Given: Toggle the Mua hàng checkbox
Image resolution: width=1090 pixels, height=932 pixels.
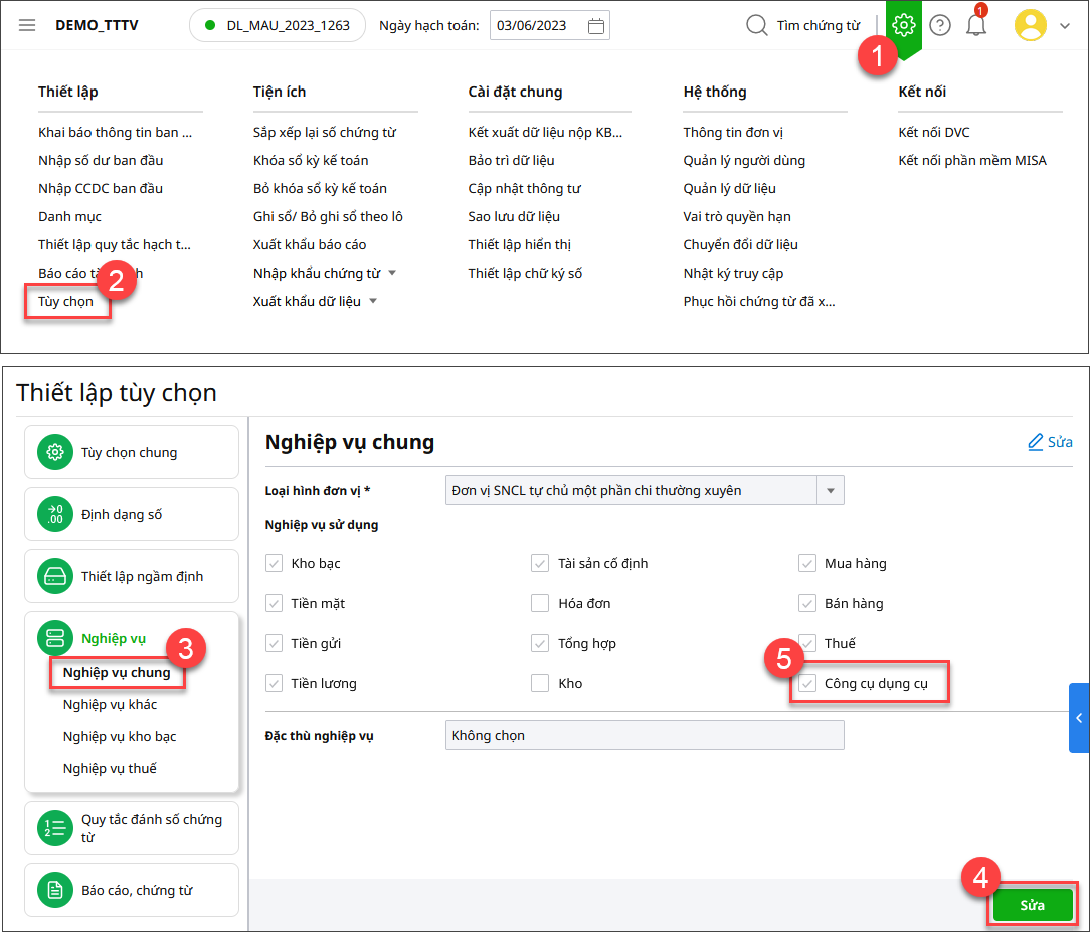Looking at the screenshot, I should (x=807, y=564).
